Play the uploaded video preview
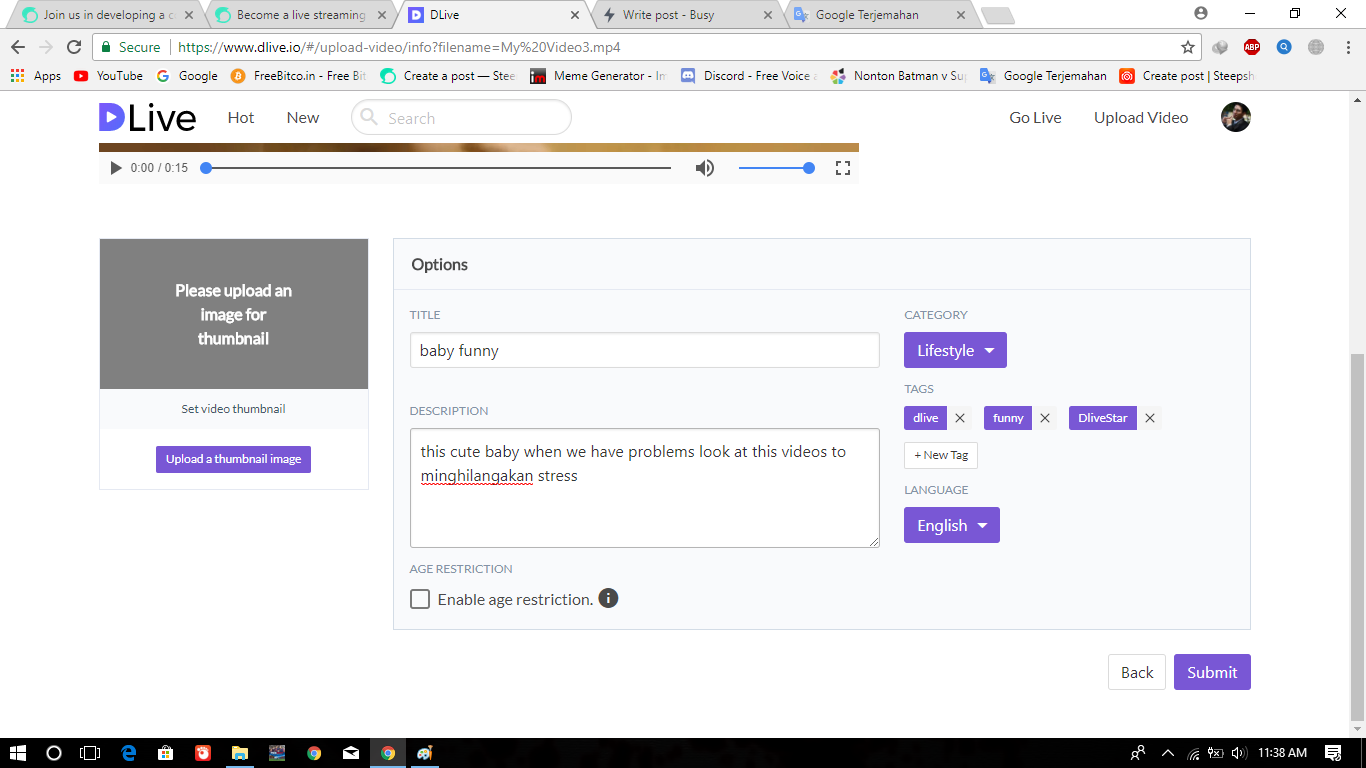Image resolution: width=1366 pixels, height=768 pixels. 115,168
